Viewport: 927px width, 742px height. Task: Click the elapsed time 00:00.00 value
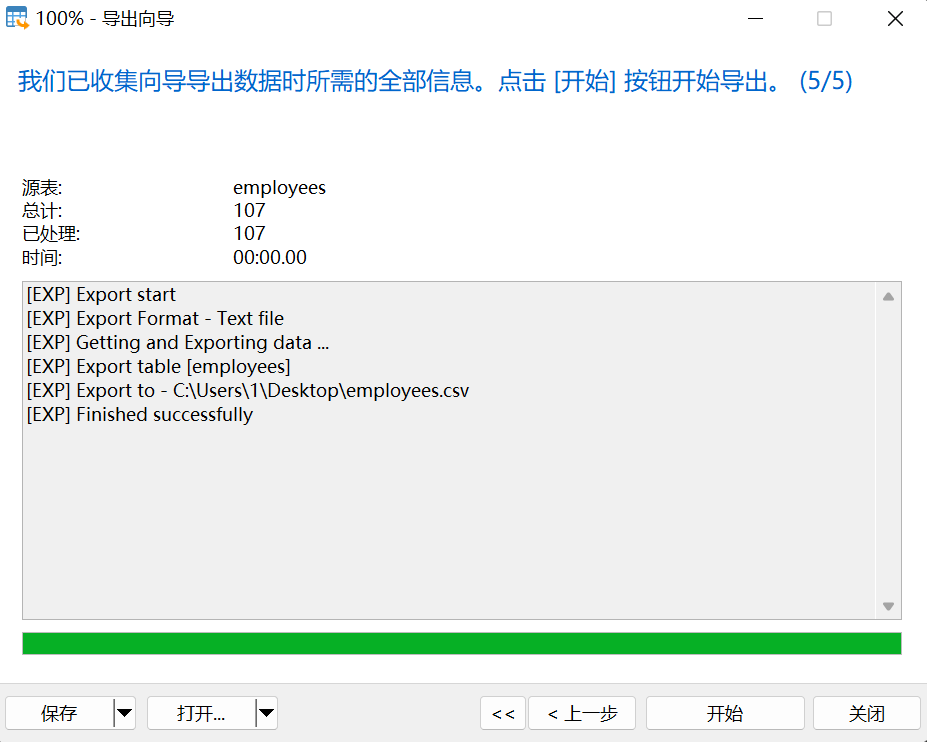270,257
